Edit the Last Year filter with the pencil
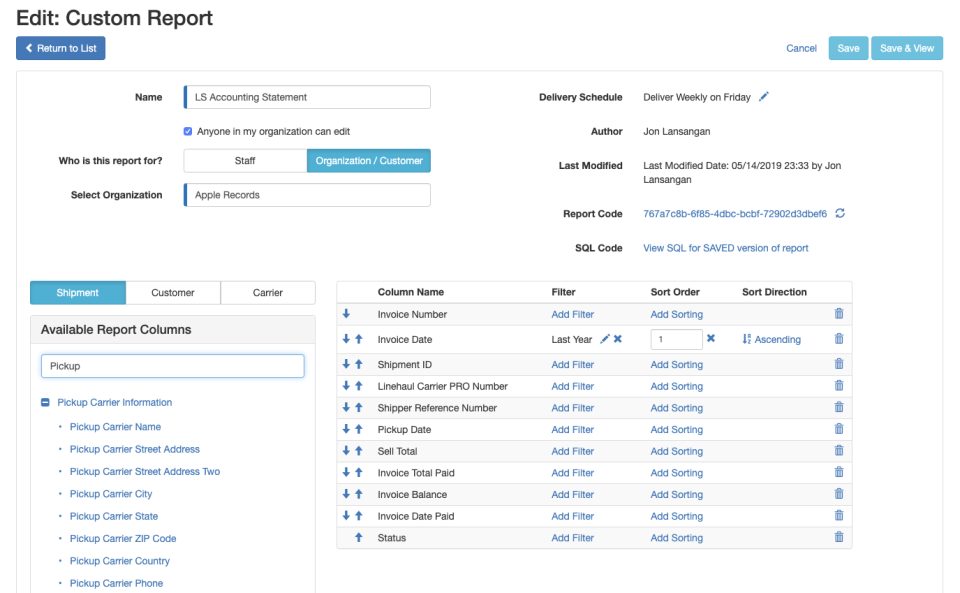Image resolution: width=960 pixels, height=593 pixels. point(605,339)
